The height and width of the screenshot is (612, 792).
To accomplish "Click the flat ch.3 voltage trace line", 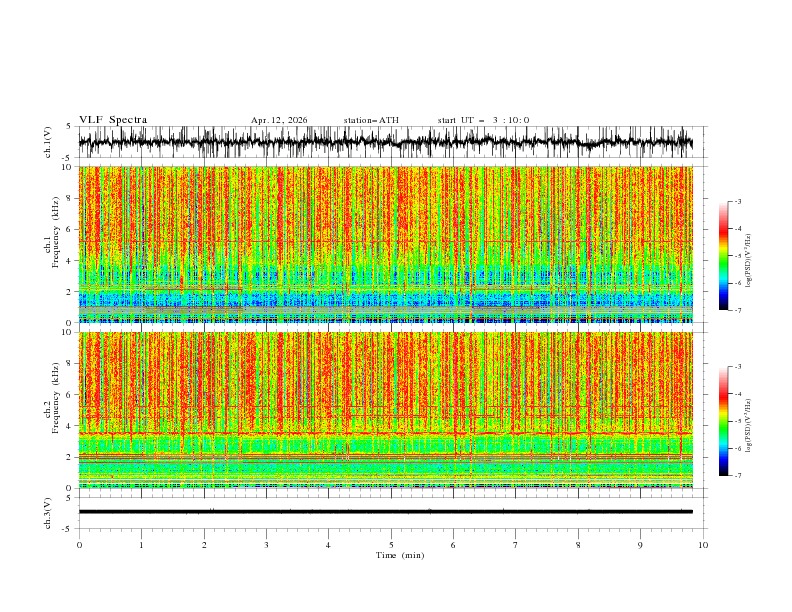I will point(385,512).
